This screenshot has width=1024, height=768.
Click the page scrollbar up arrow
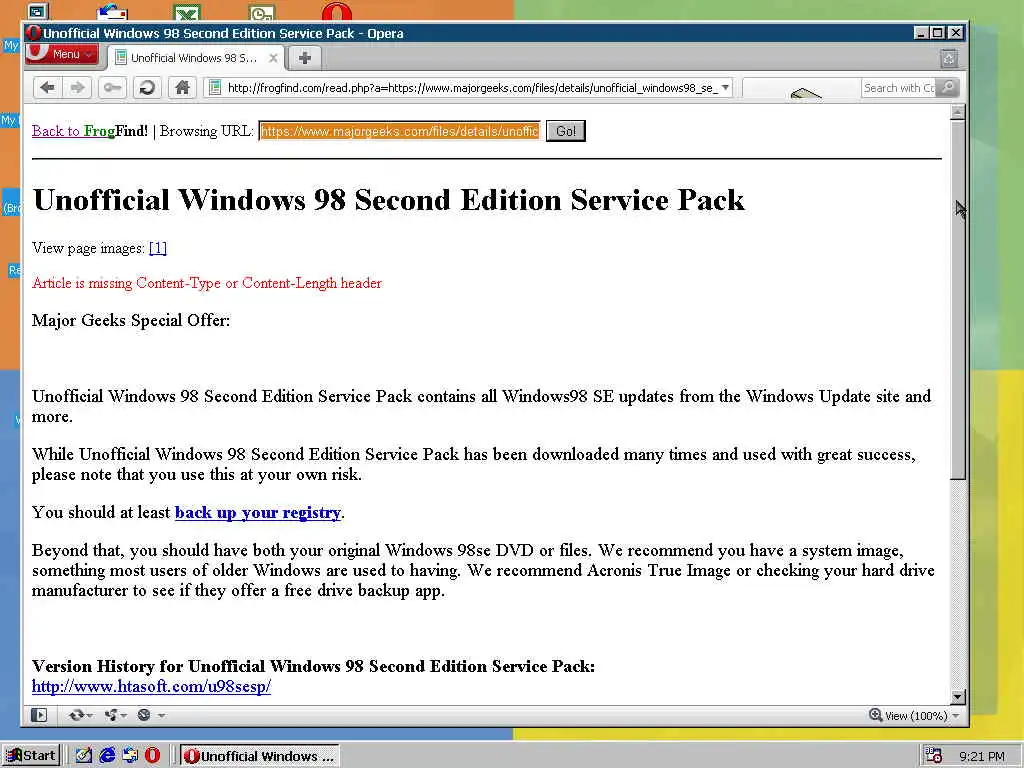(x=957, y=112)
